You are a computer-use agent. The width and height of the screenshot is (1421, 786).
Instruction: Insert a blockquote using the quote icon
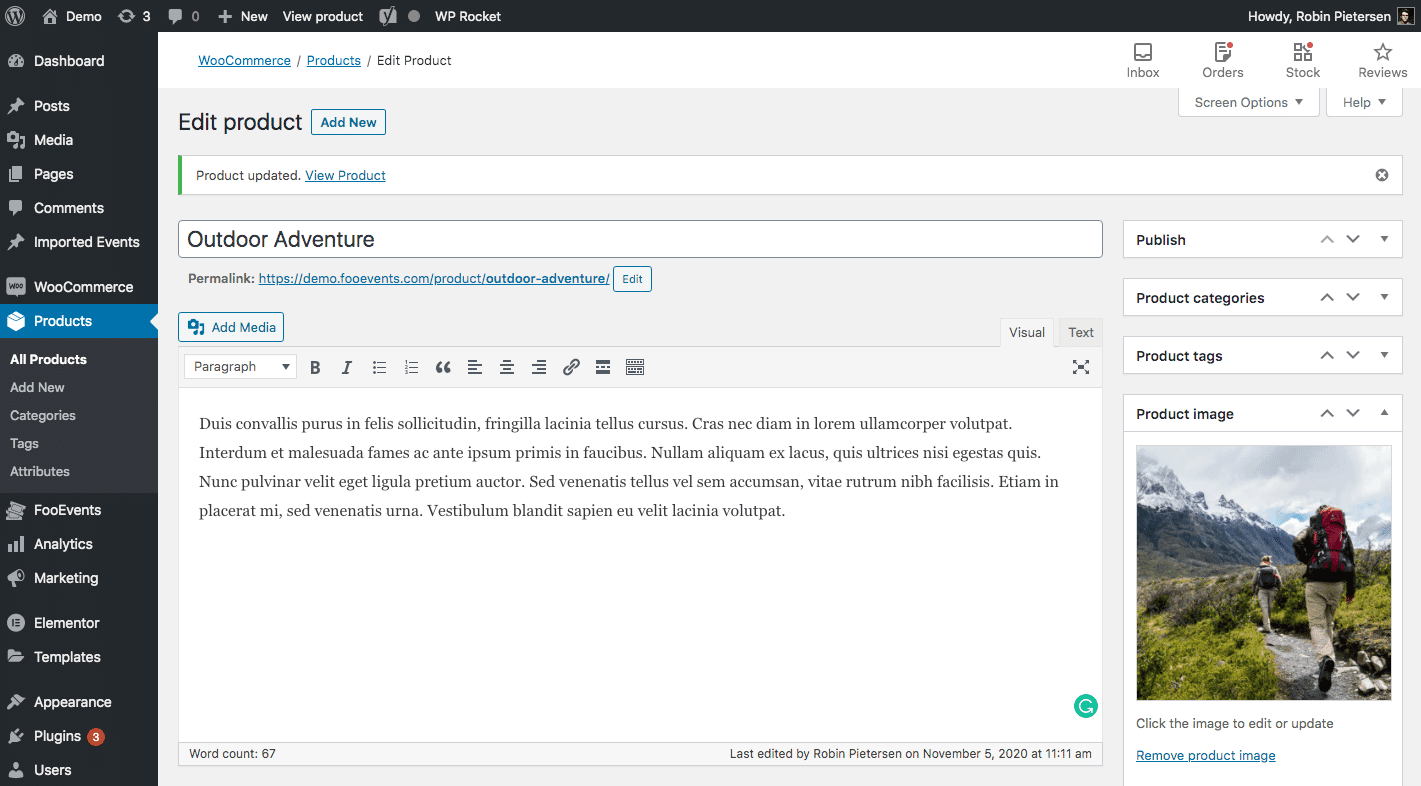443,367
